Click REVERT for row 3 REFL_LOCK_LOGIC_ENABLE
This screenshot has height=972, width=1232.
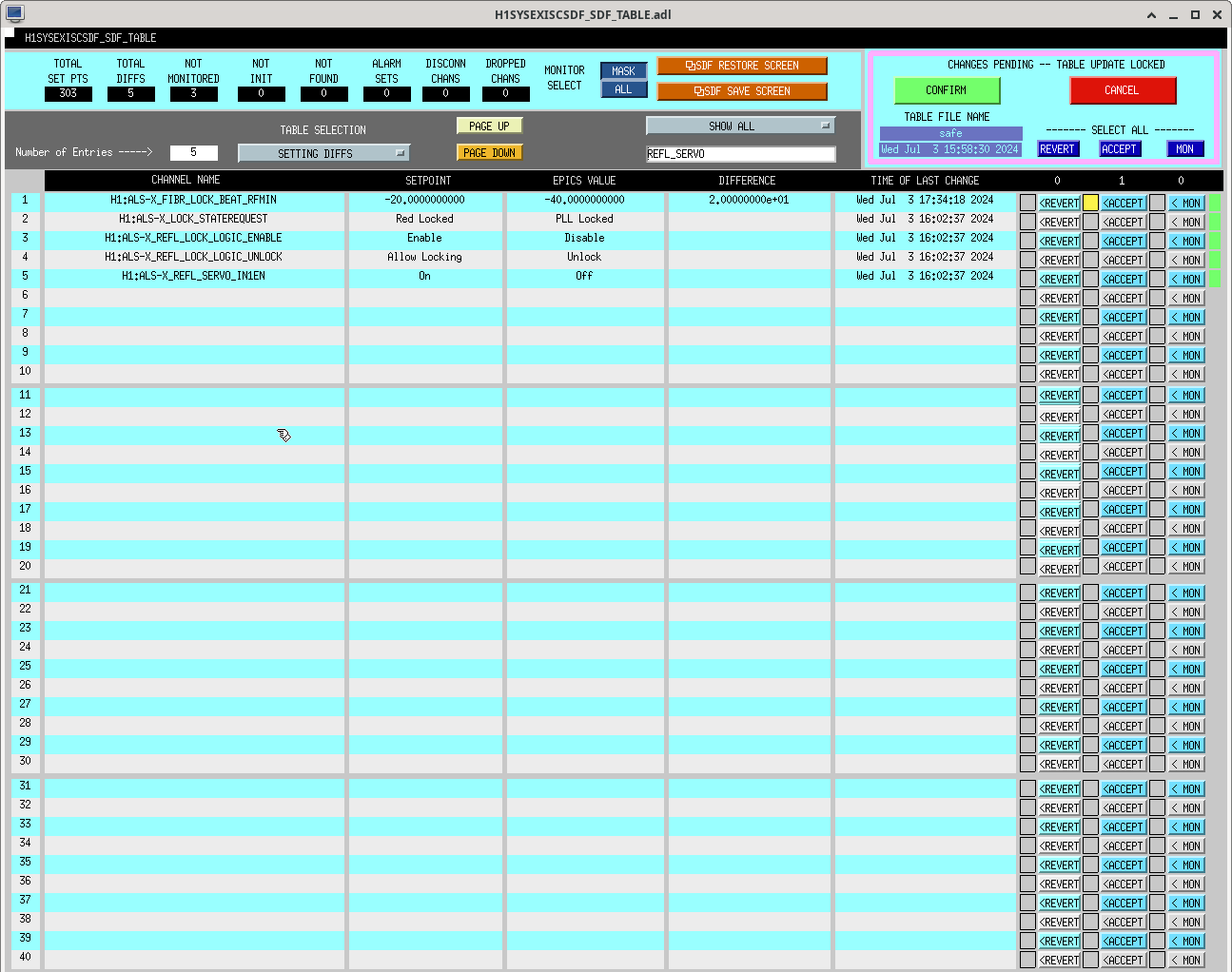(x=1059, y=242)
